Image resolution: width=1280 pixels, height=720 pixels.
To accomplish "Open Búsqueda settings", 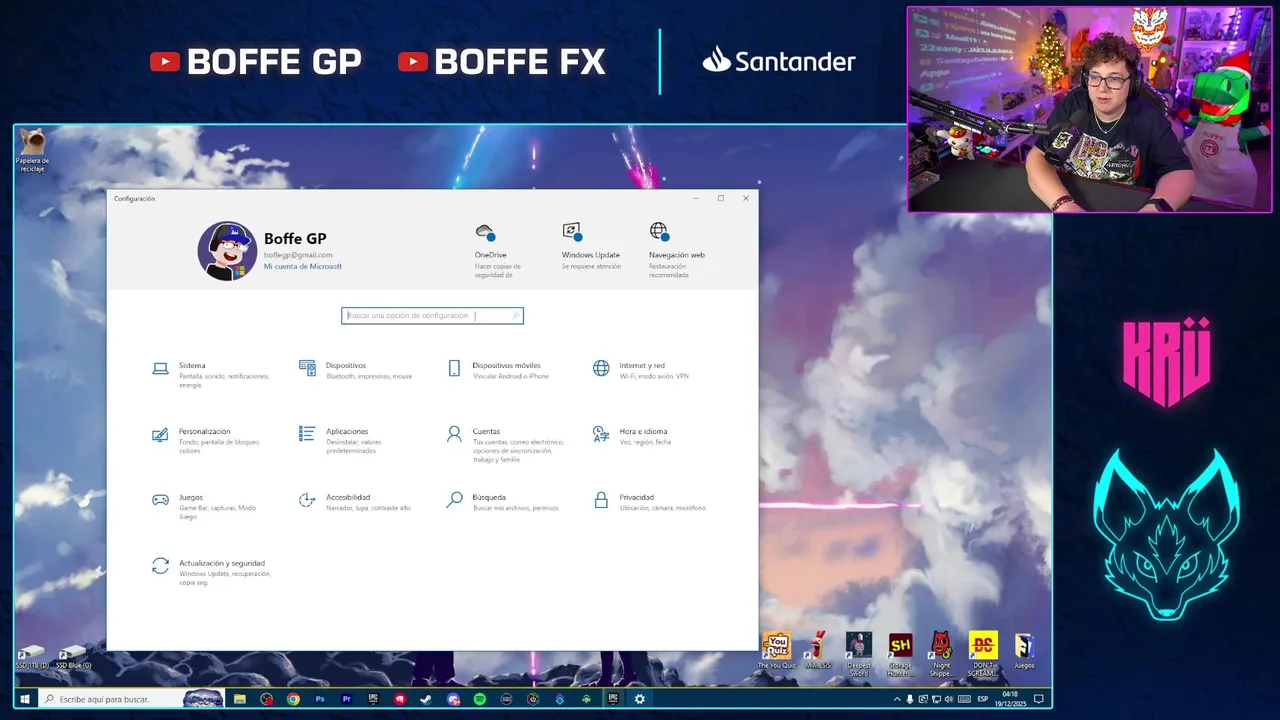I will [504, 502].
